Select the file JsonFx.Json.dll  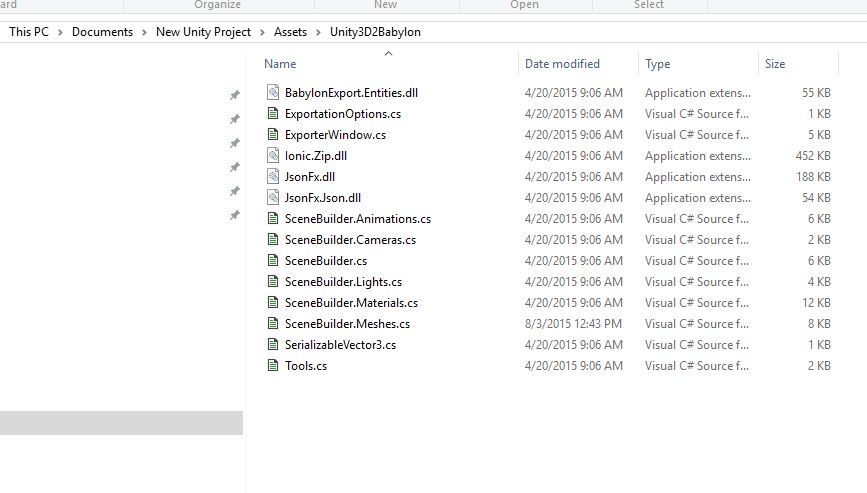tap(323, 198)
